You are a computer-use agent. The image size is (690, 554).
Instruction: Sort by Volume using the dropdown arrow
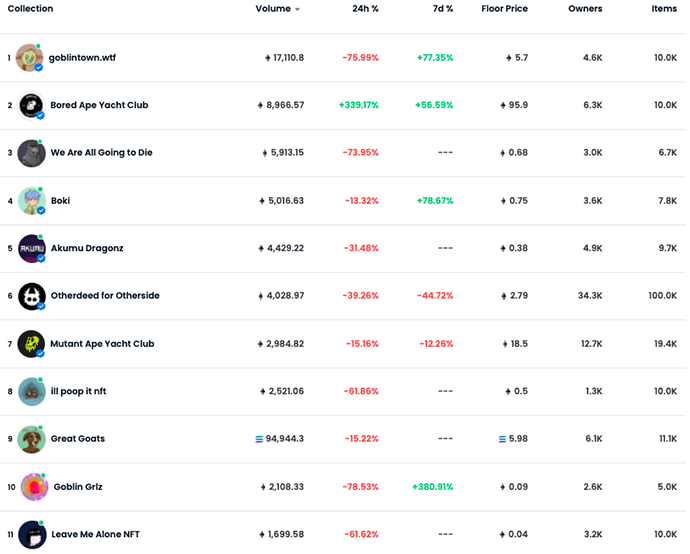[x=297, y=9]
